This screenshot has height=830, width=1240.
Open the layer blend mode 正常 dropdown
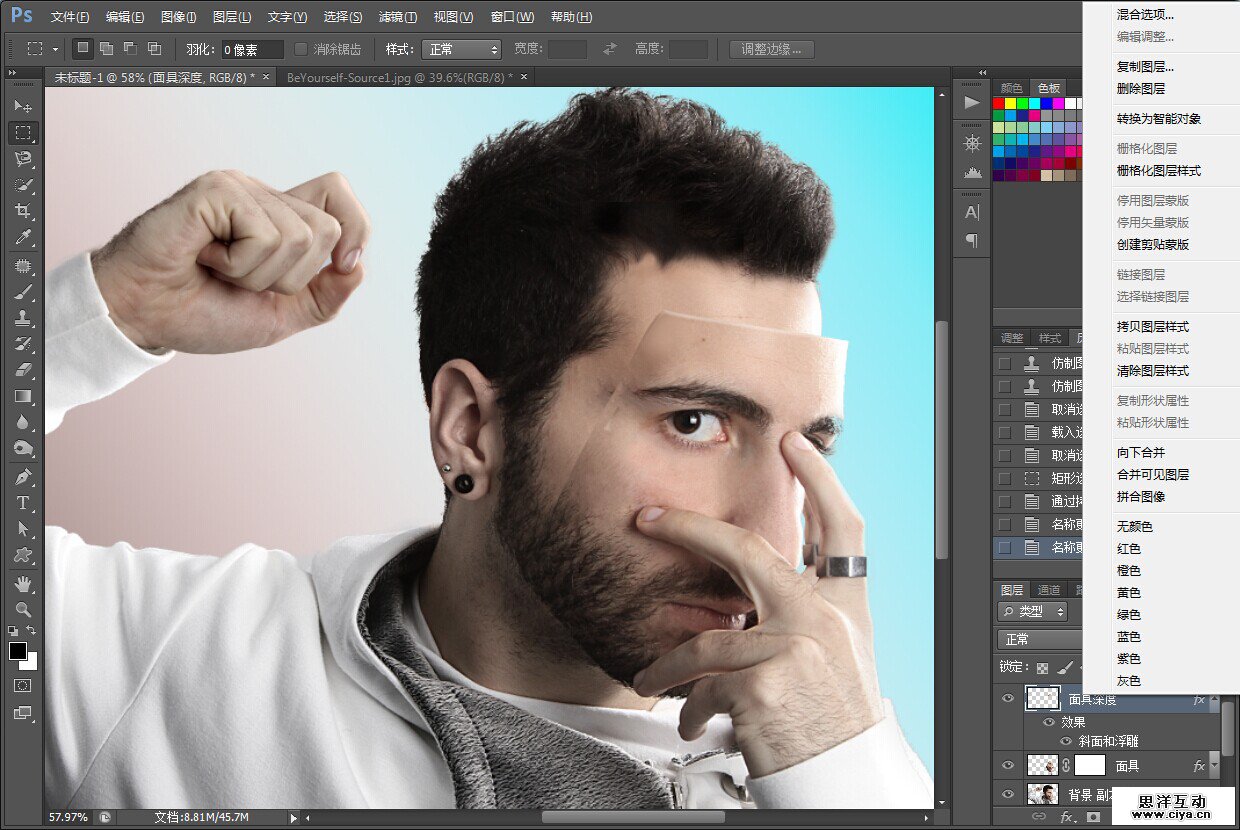point(1040,639)
